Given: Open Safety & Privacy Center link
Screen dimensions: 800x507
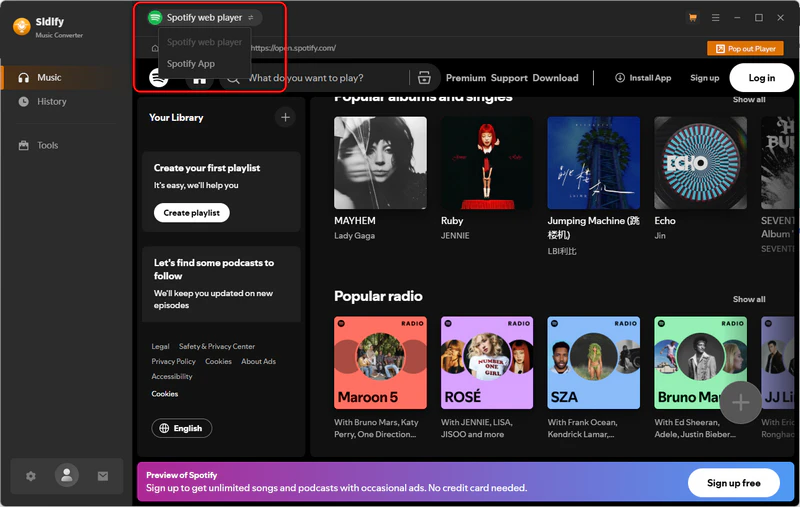Looking at the screenshot, I should pos(217,346).
